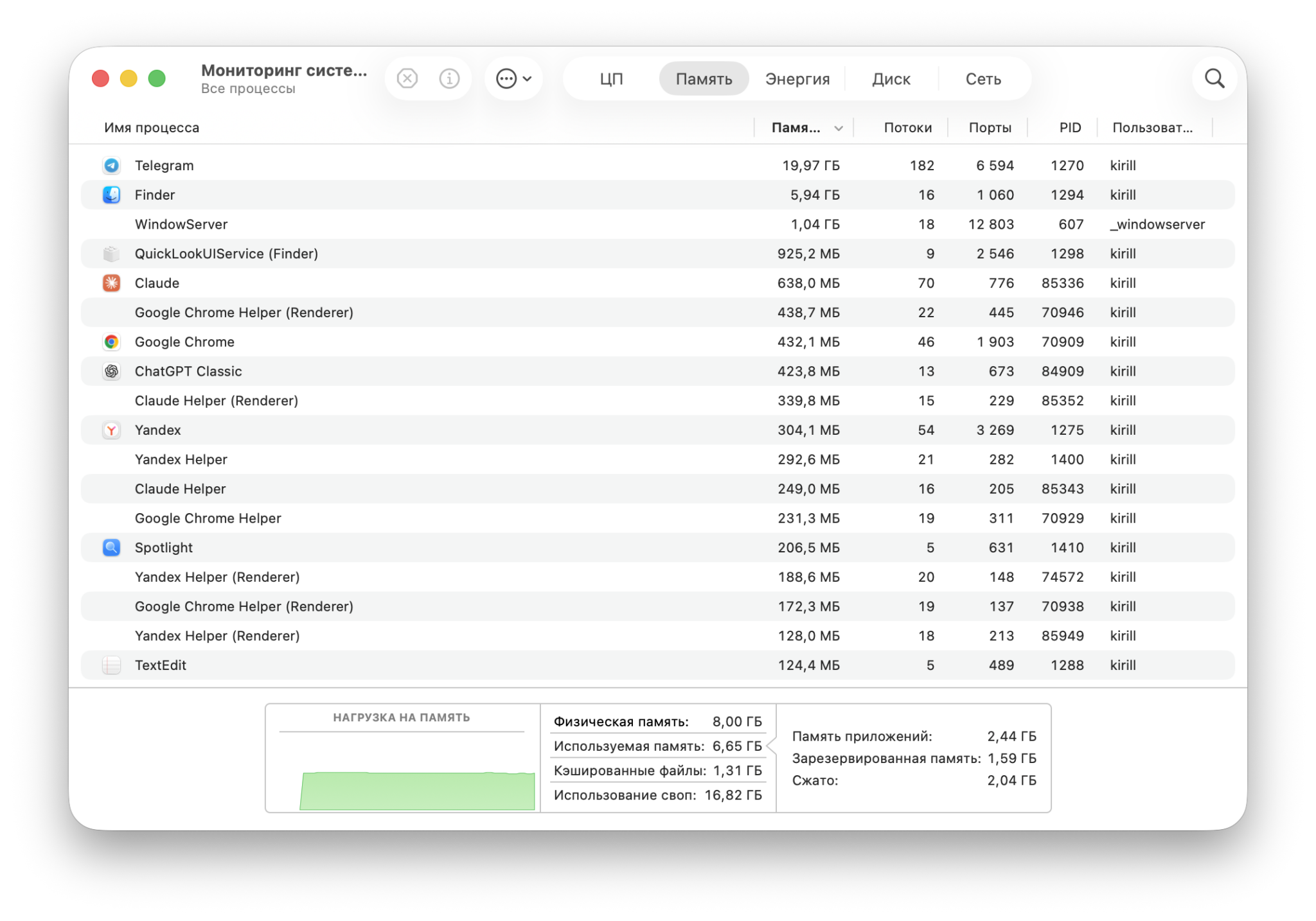Viewport: 1316px width, 921px height.
Task: Click Finder's memory value 5,94 ГБ
Action: tap(815, 195)
